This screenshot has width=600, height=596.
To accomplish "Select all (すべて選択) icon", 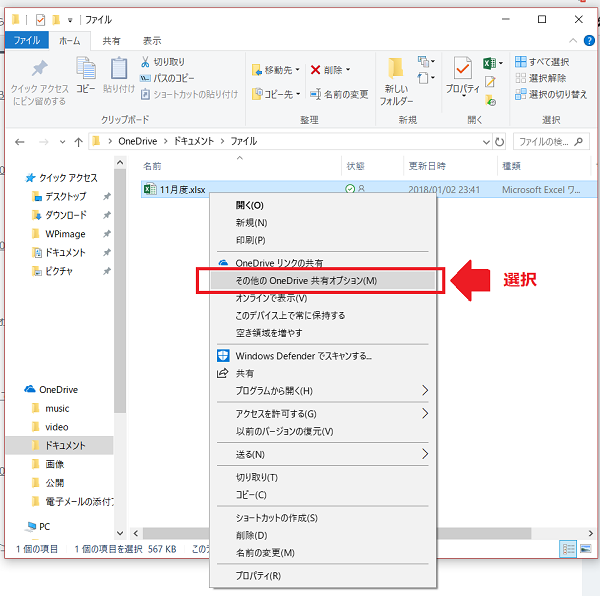I will coord(520,62).
